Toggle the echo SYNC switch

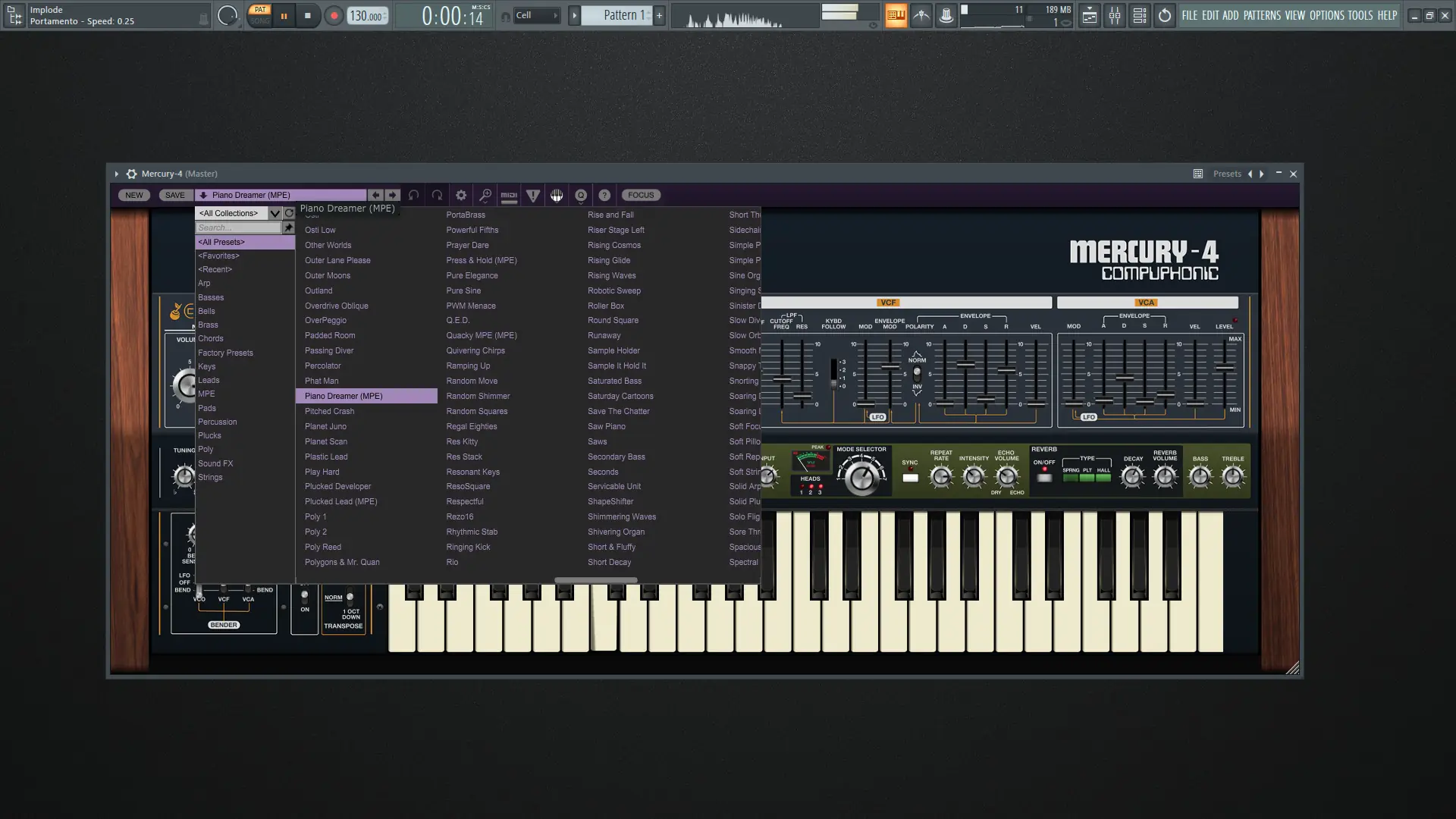tap(910, 478)
